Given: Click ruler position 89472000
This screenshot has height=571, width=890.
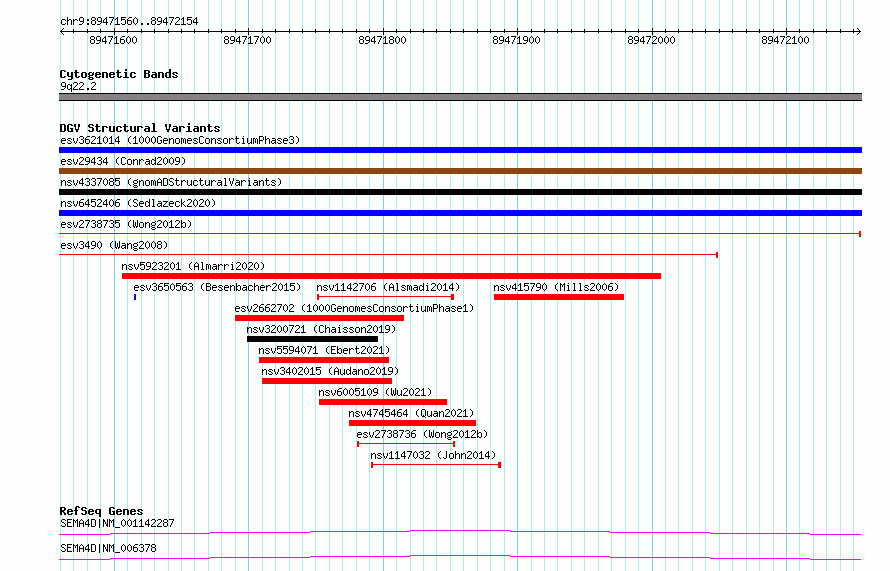Looking at the screenshot, I should [x=652, y=40].
